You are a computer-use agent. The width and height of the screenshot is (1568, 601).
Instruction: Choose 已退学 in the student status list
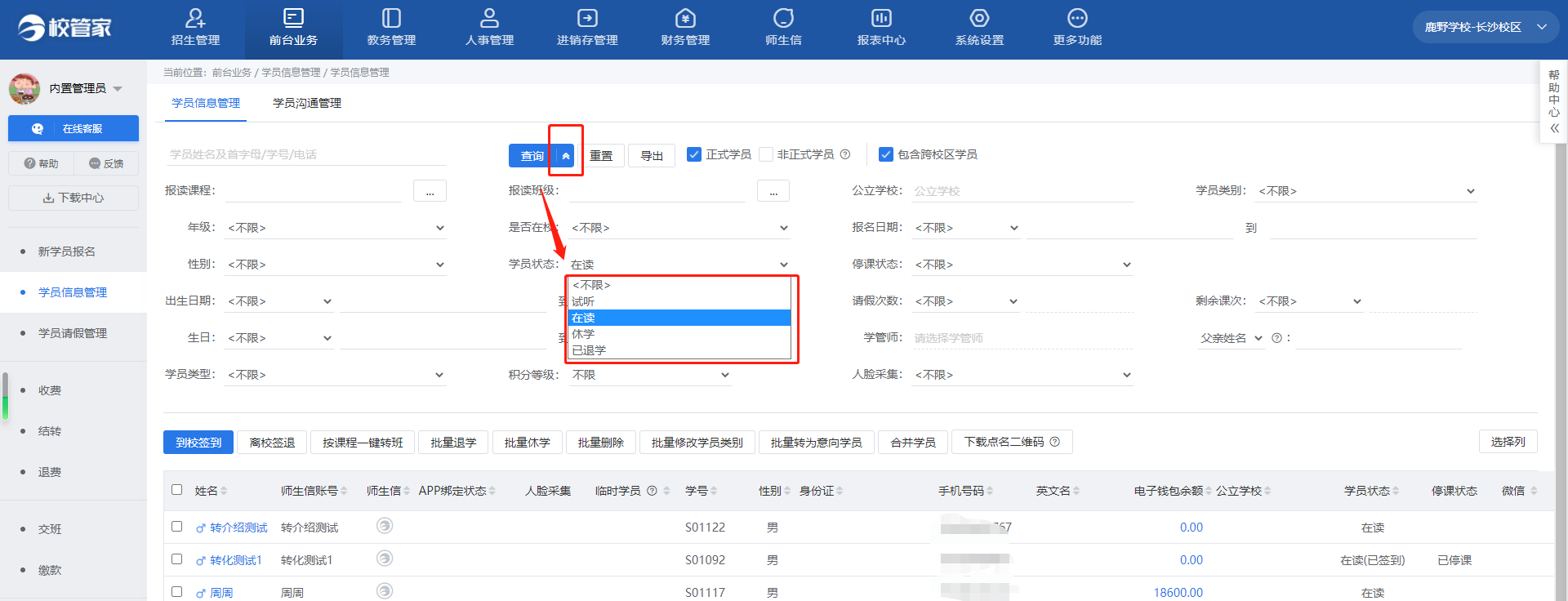(x=679, y=350)
